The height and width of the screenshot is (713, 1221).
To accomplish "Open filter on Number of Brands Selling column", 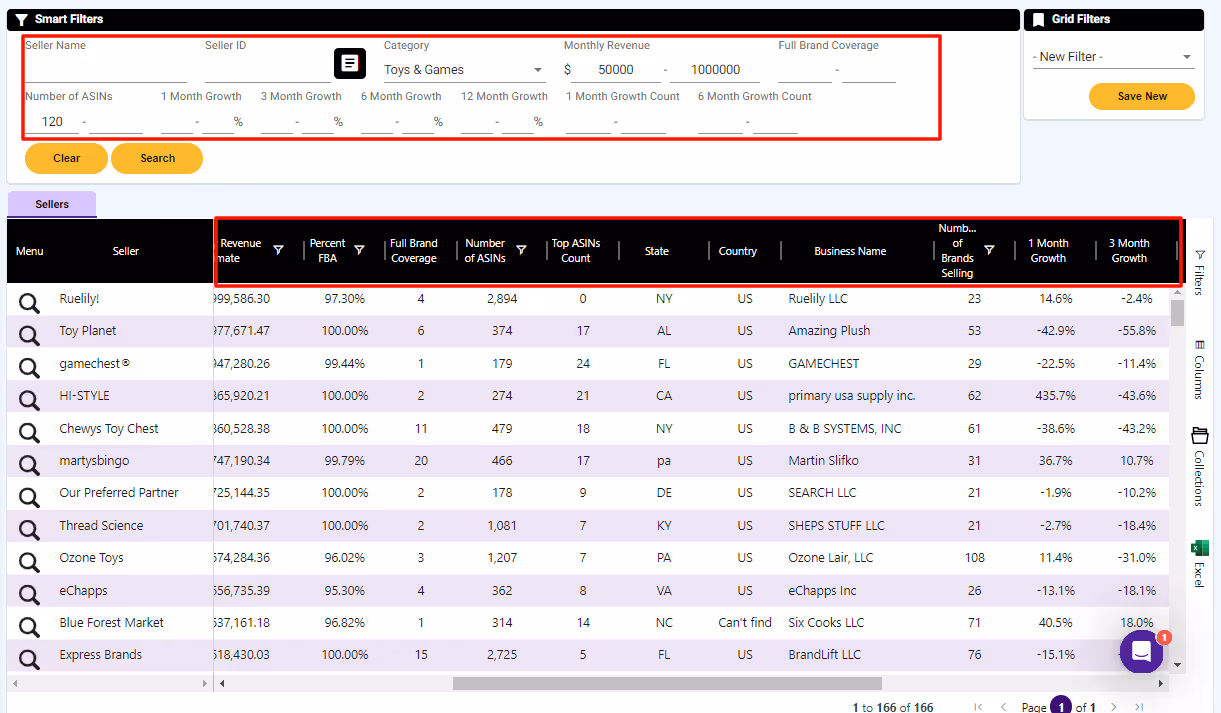I will (989, 250).
